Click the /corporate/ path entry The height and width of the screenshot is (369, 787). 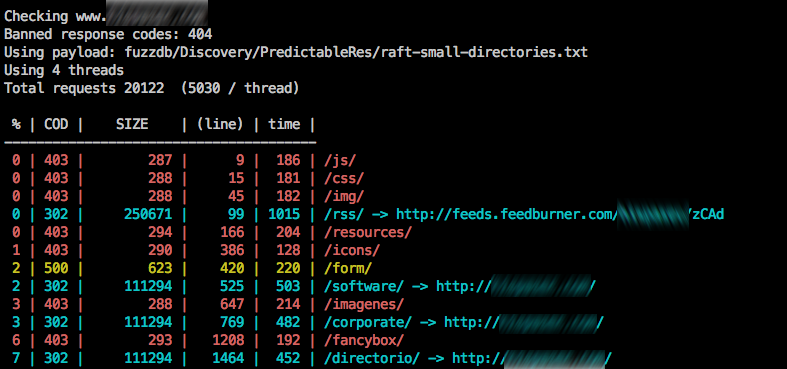point(368,322)
